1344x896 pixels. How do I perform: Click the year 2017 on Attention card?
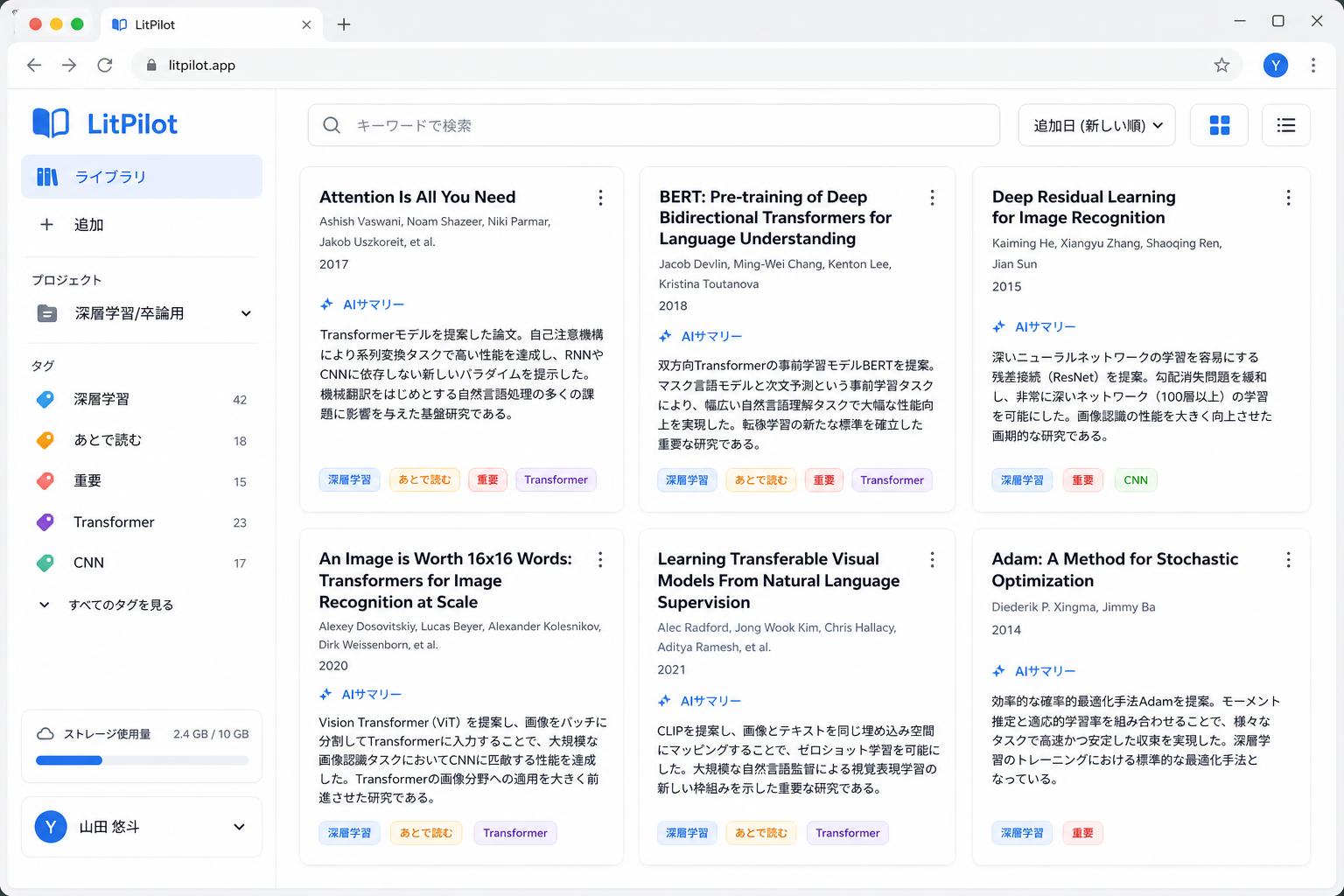point(333,264)
